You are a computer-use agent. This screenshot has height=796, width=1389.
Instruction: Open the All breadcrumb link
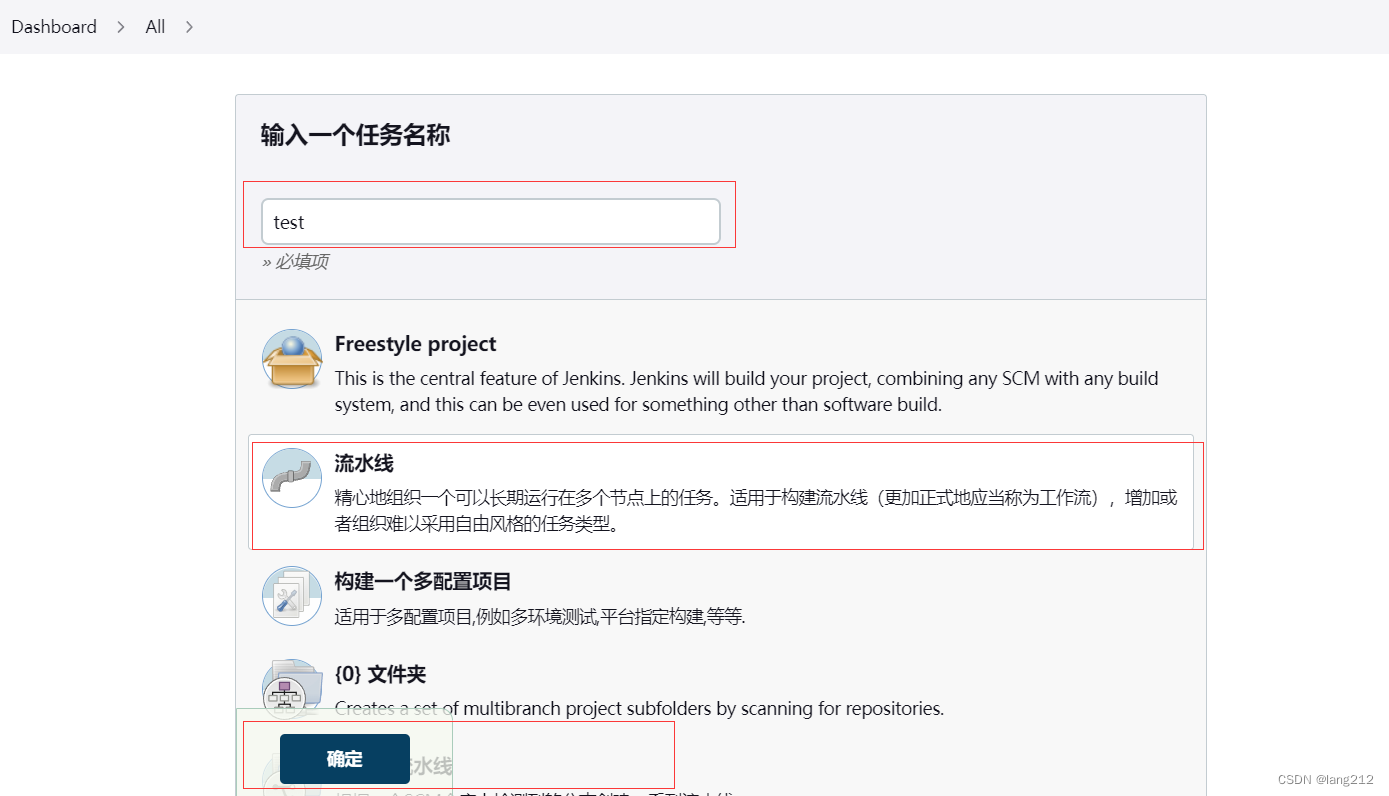(x=155, y=27)
